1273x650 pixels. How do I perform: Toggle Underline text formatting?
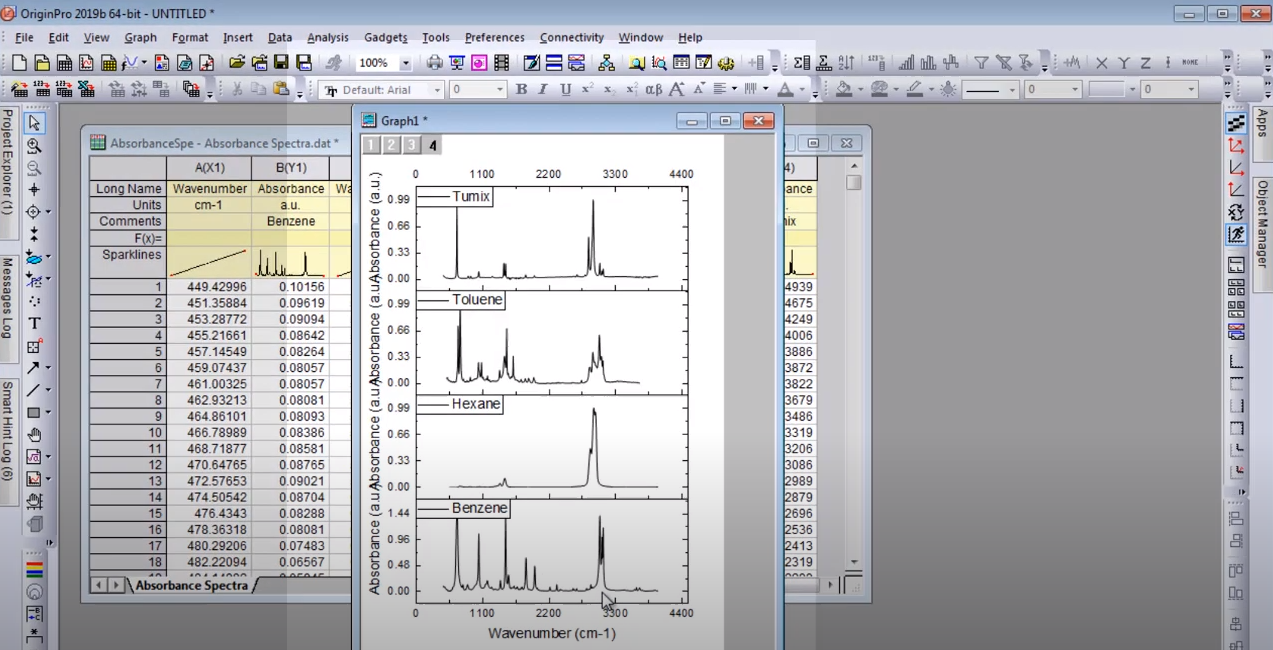coord(565,89)
